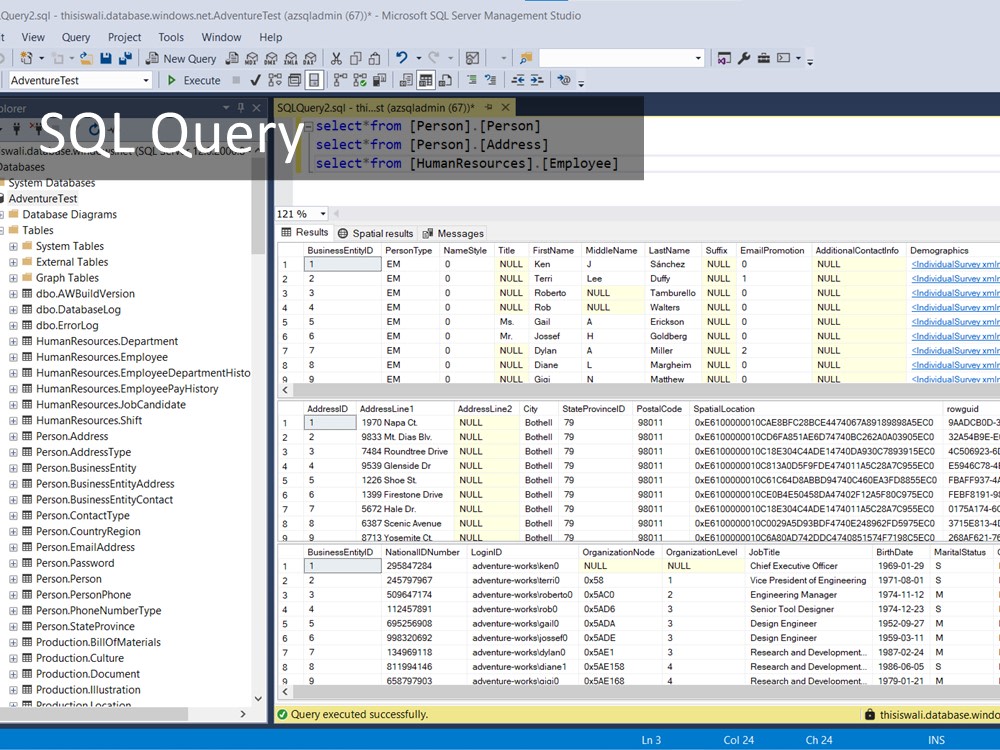Click the Save file icon
The image size is (1000, 750).
pyautogui.click(x=106, y=59)
